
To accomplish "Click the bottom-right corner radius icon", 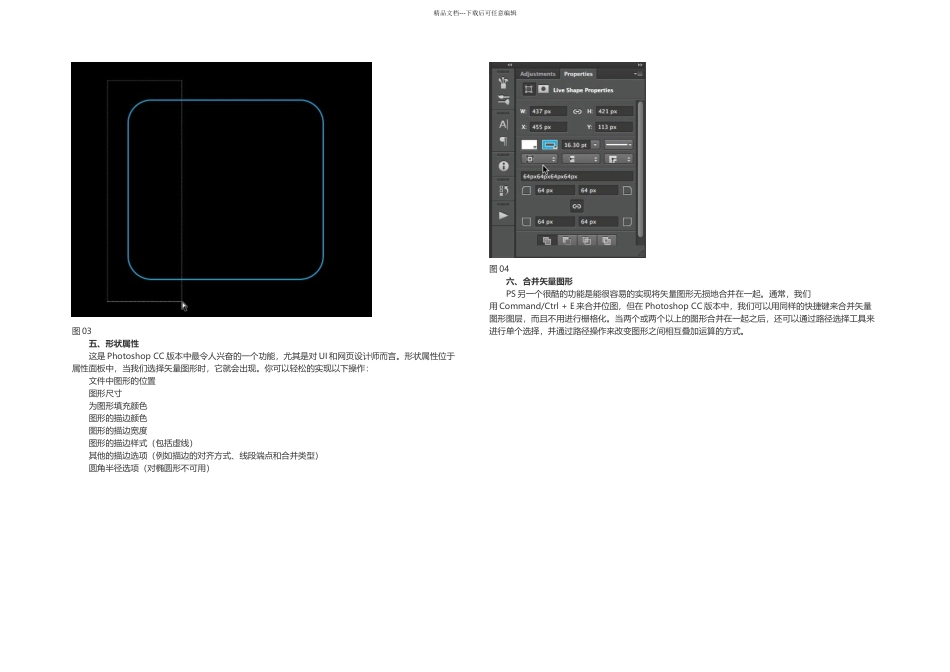I will point(627,222).
